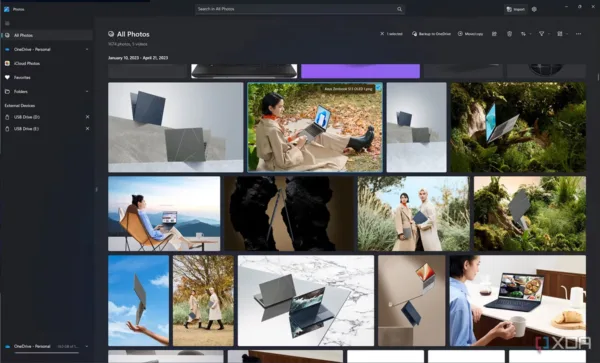The height and width of the screenshot is (363, 600).
Task: Click the gallery vertical scrollbar
Action: [x=598, y=77]
